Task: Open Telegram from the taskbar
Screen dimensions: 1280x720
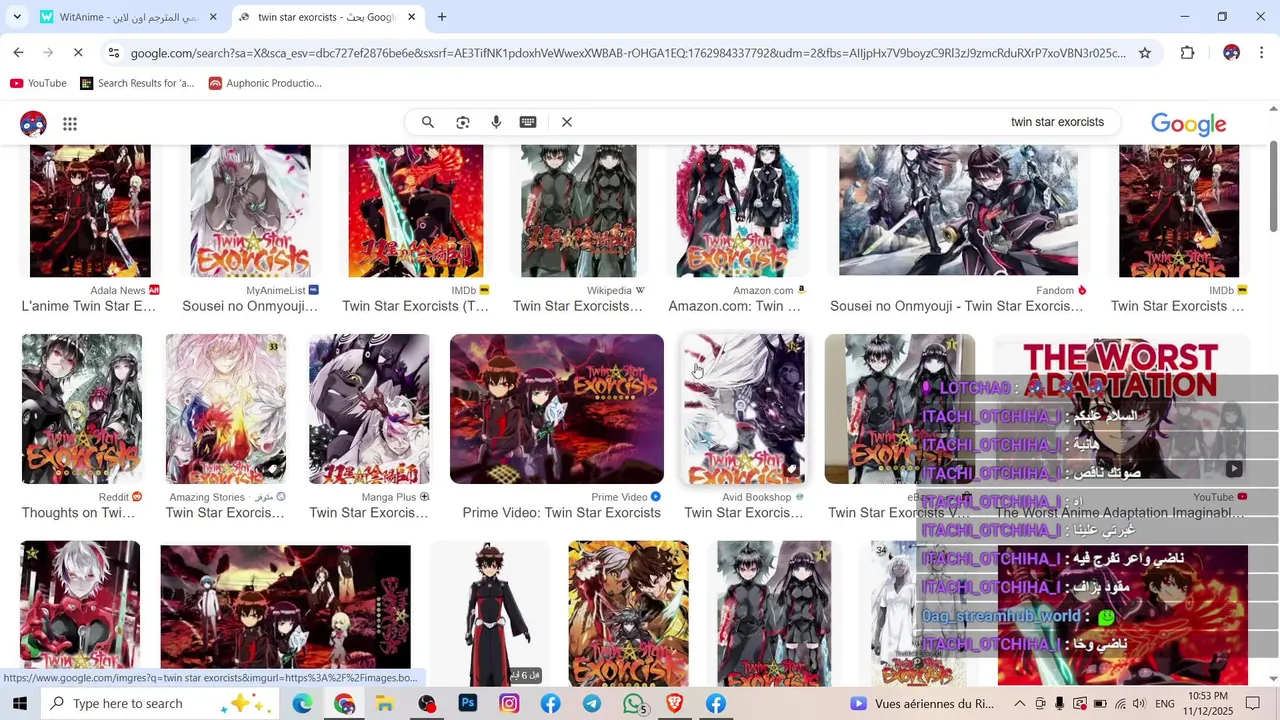Action: [592, 704]
